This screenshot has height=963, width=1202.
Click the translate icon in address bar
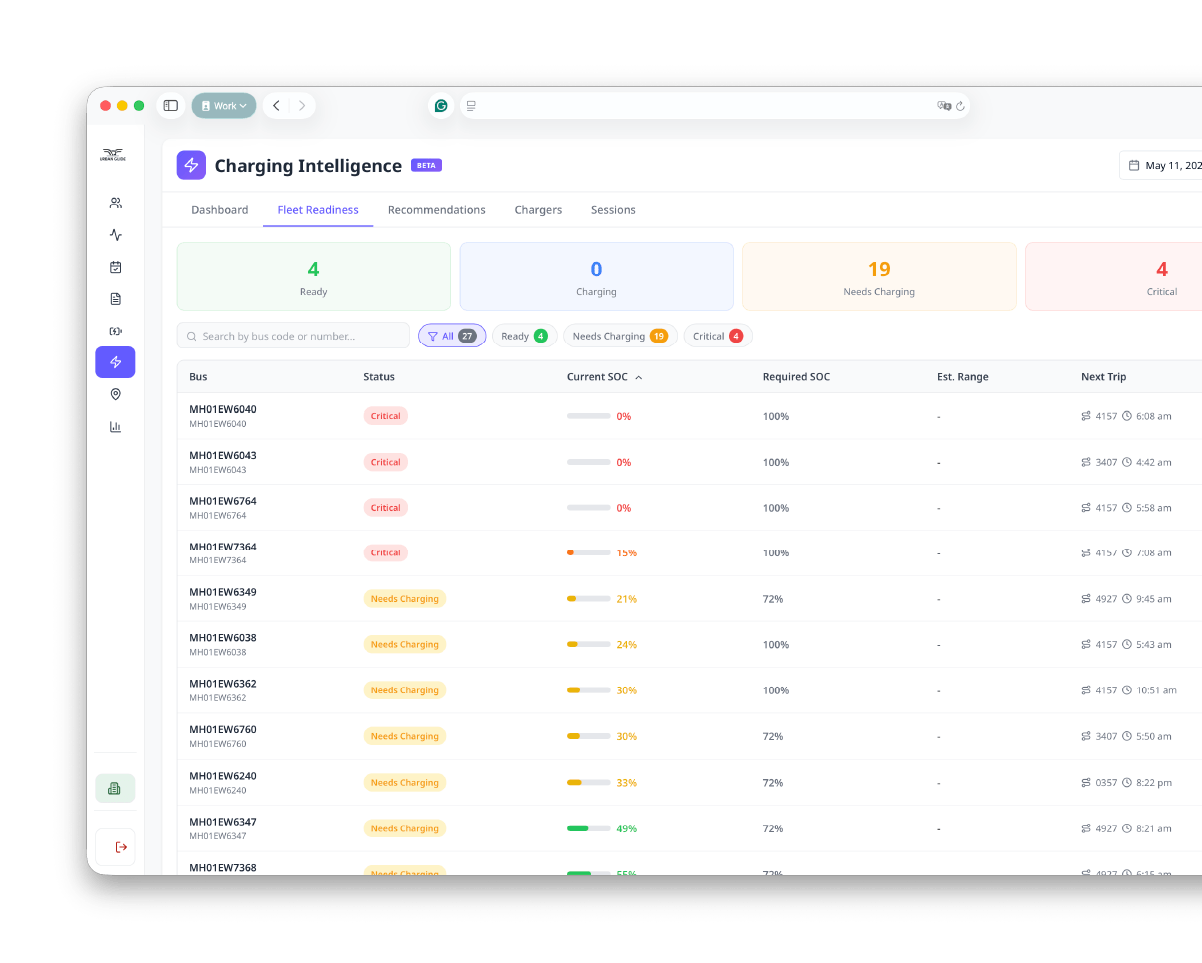click(943, 106)
